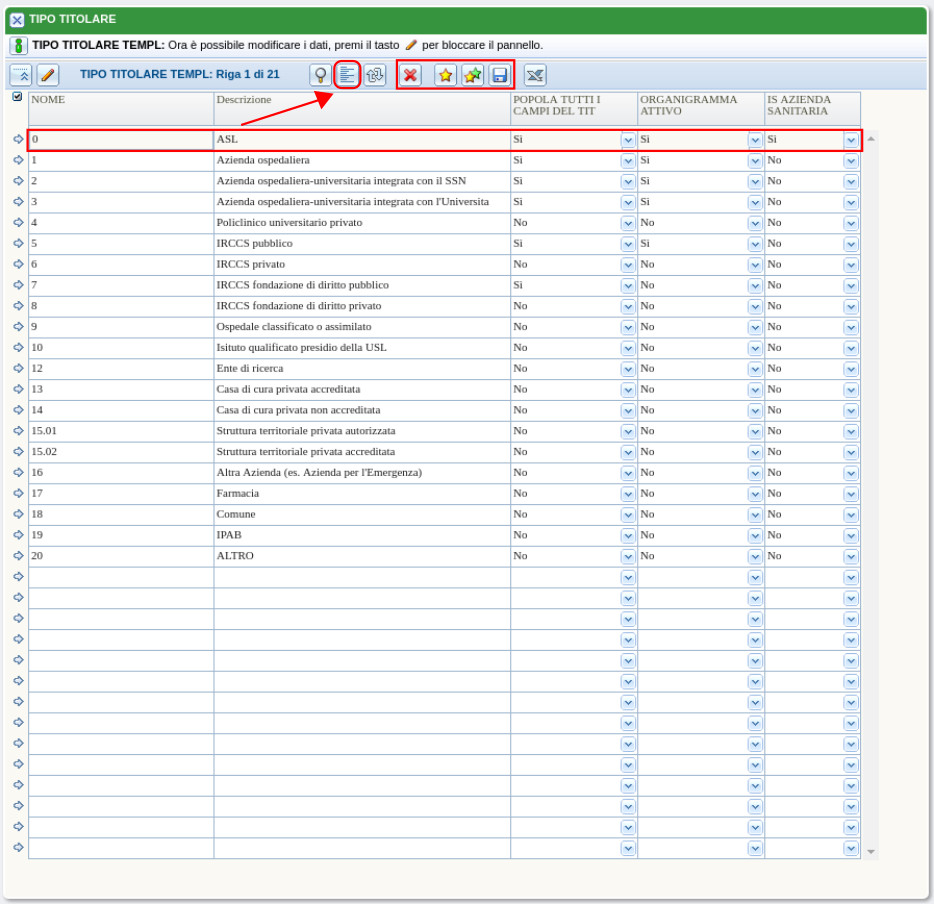The image size is (934, 904).
Task: Select row arrow for Comune row
Action: coord(18,514)
